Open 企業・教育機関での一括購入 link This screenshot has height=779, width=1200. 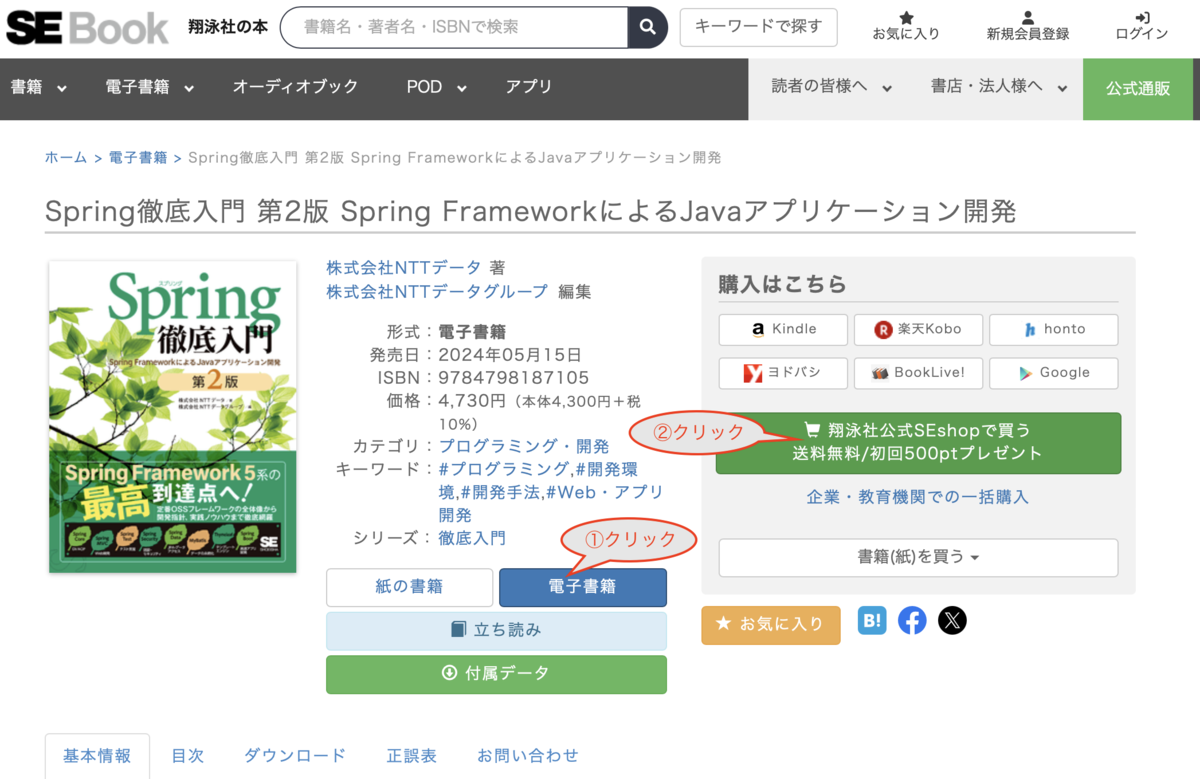(x=918, y=497)
